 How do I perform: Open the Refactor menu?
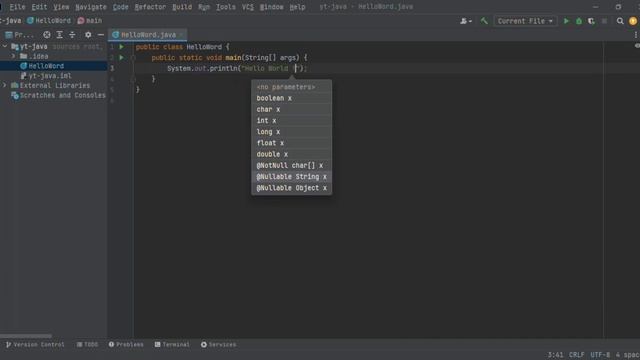[150, 7]
